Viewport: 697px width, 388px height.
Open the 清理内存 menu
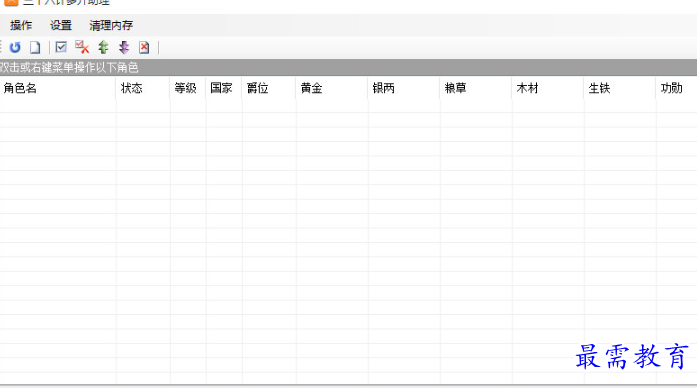pyautogui.click(x=111, y=25)
